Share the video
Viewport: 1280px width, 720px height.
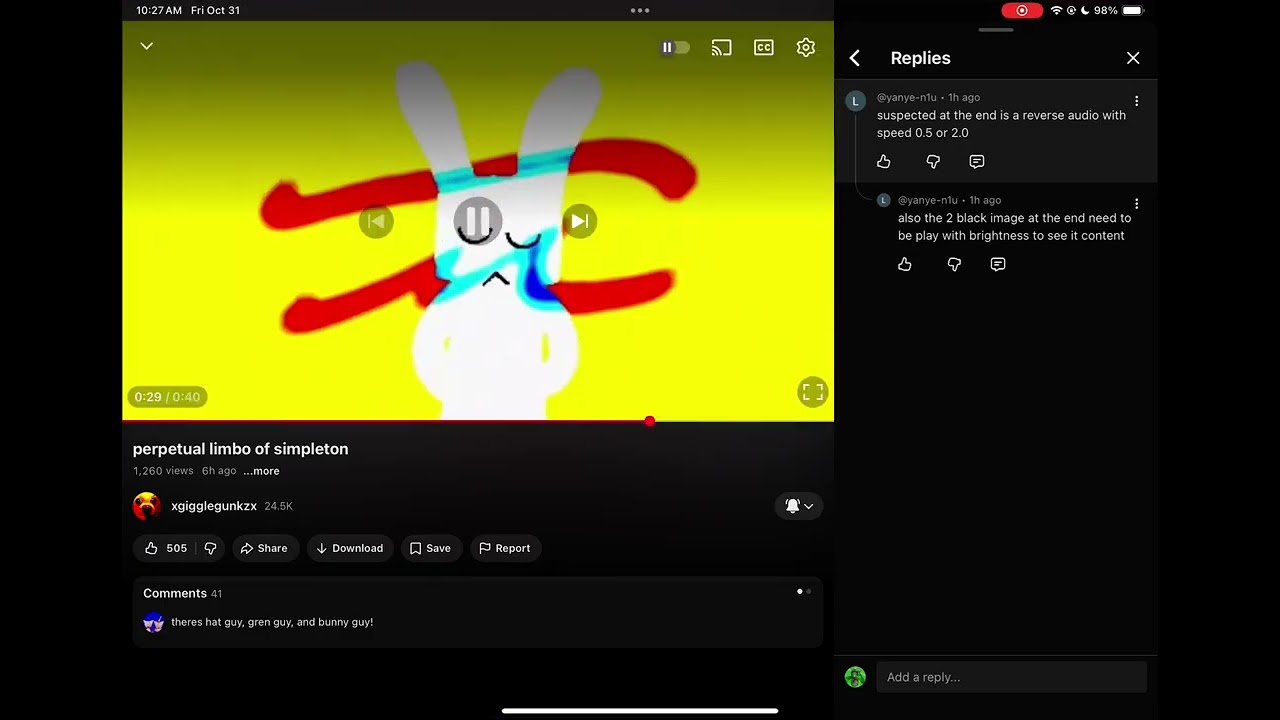coord(264,548)
